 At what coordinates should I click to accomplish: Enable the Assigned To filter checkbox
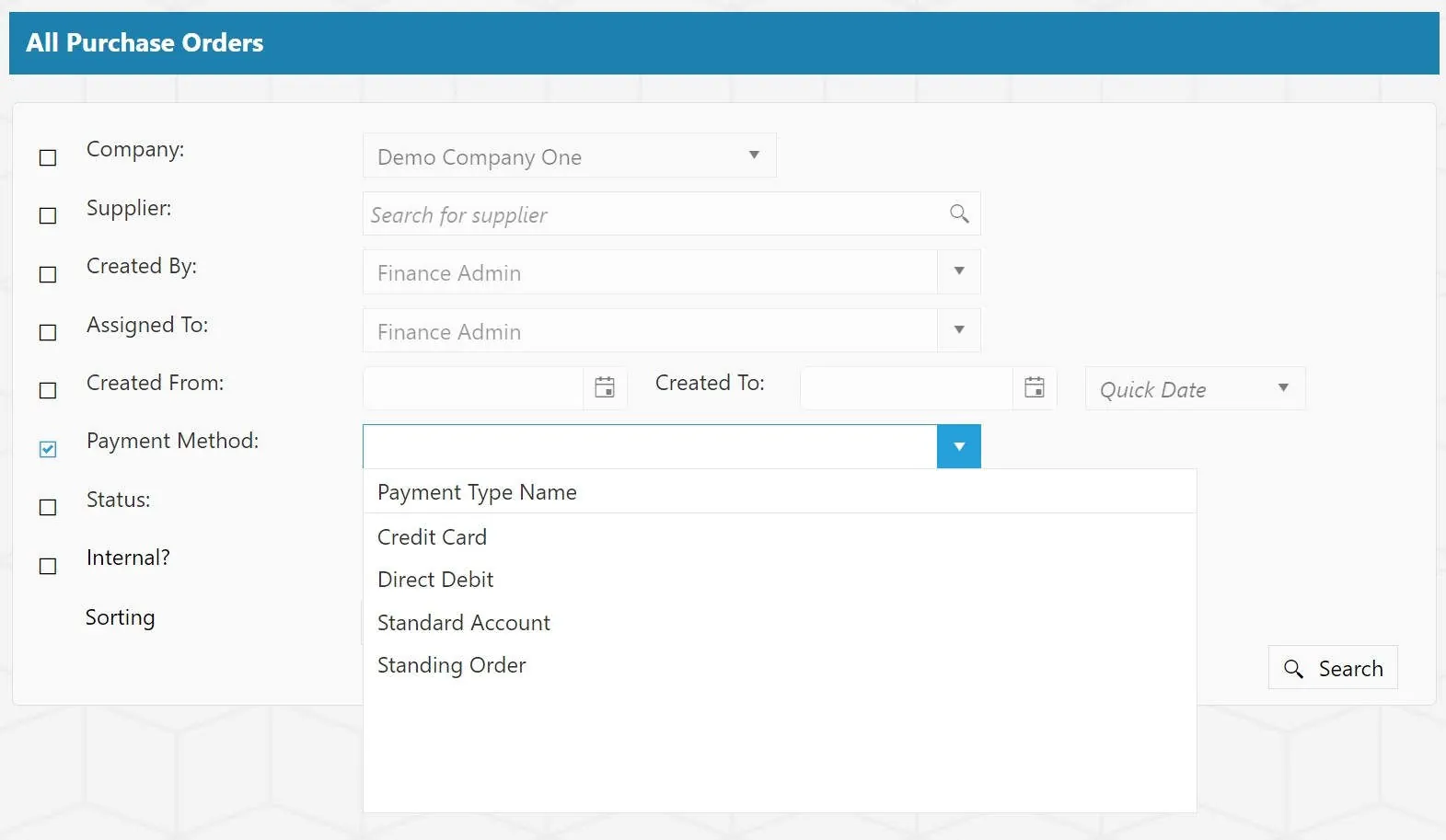click(x=48, y=332)
